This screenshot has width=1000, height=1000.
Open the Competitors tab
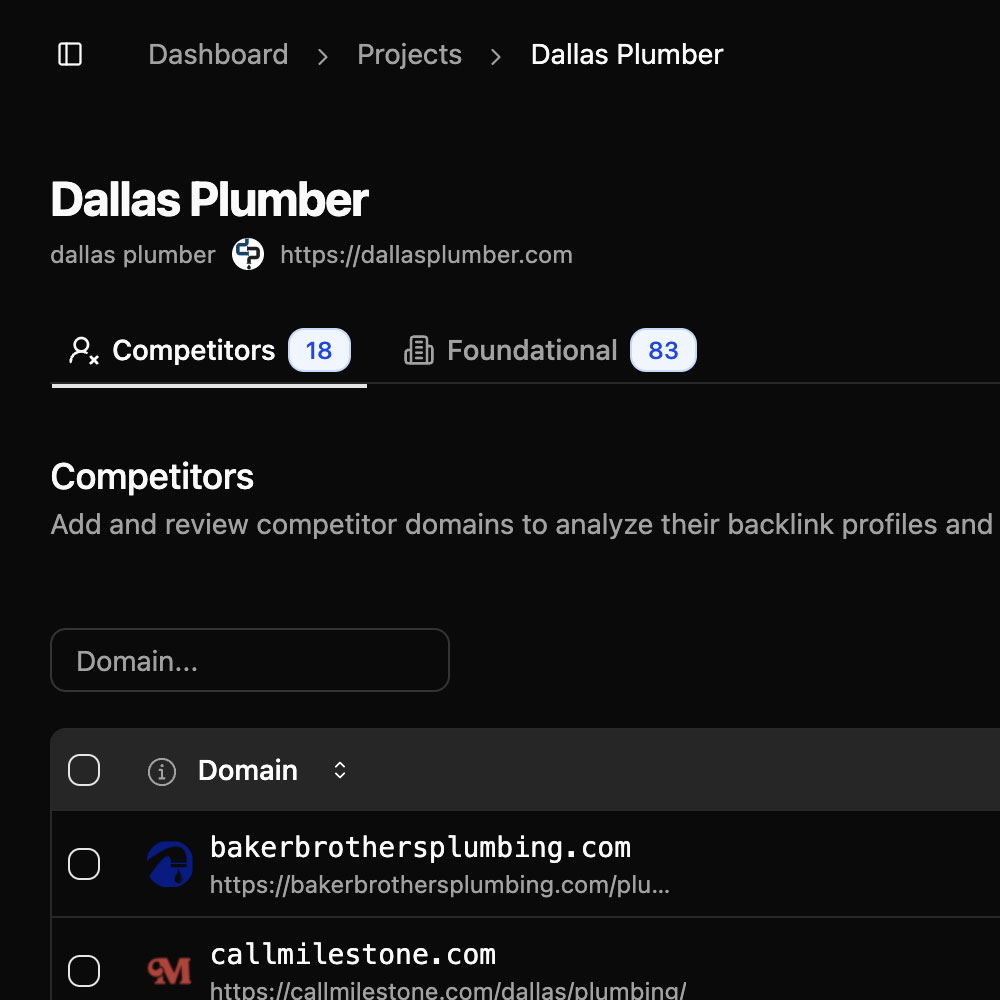pyautogui.click(x=193, y=351)
